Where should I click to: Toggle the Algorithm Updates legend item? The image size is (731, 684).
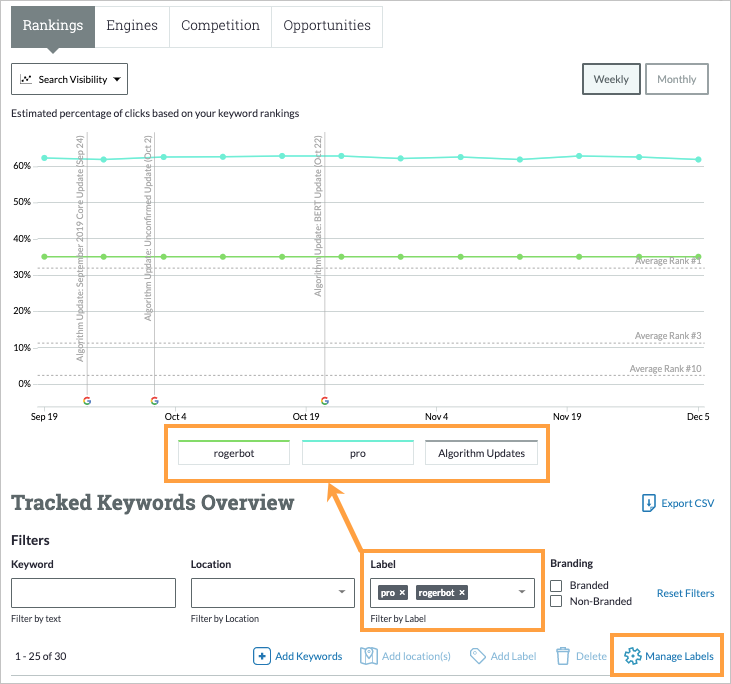[x=482, y=453]
